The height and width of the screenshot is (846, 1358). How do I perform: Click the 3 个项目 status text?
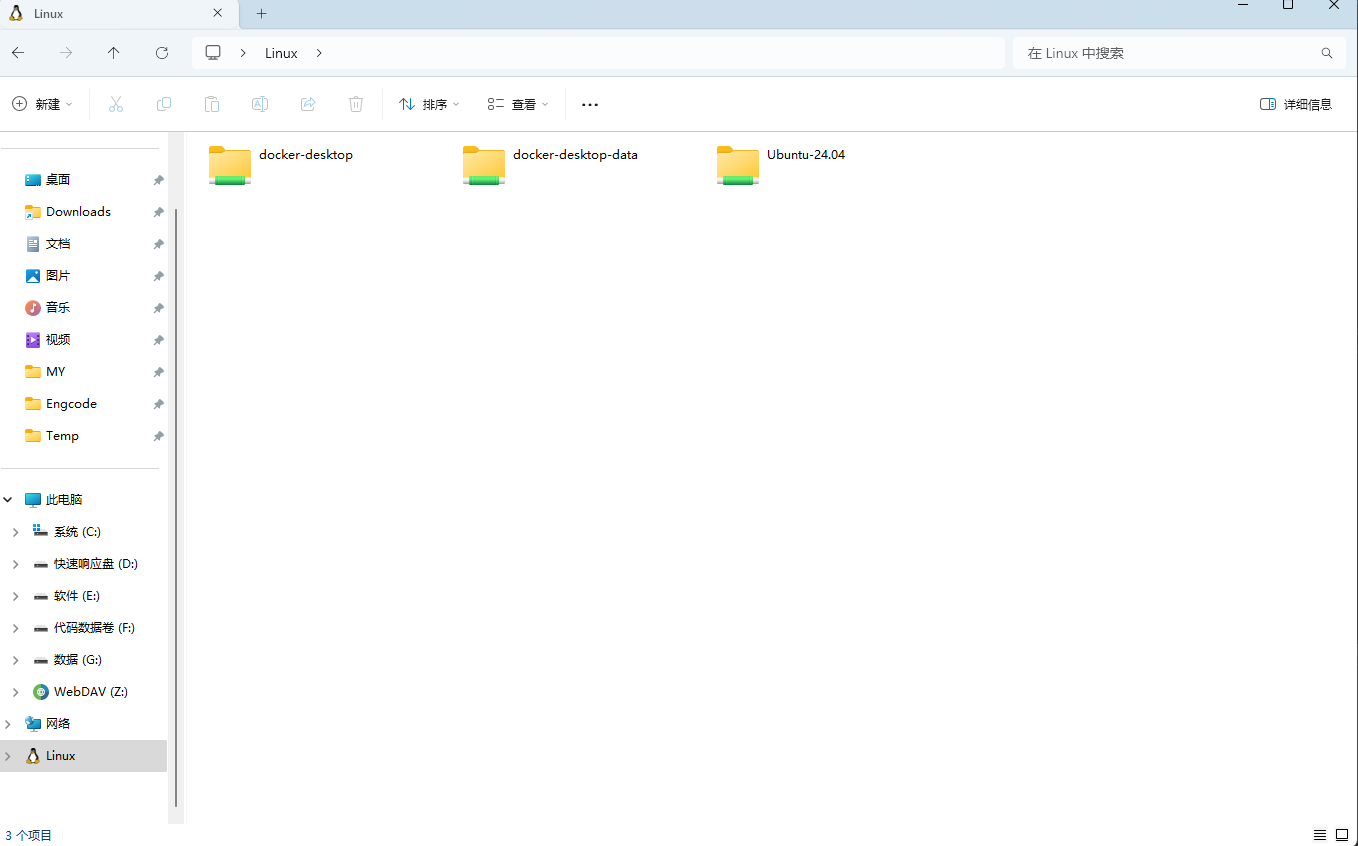pos(28,835)
